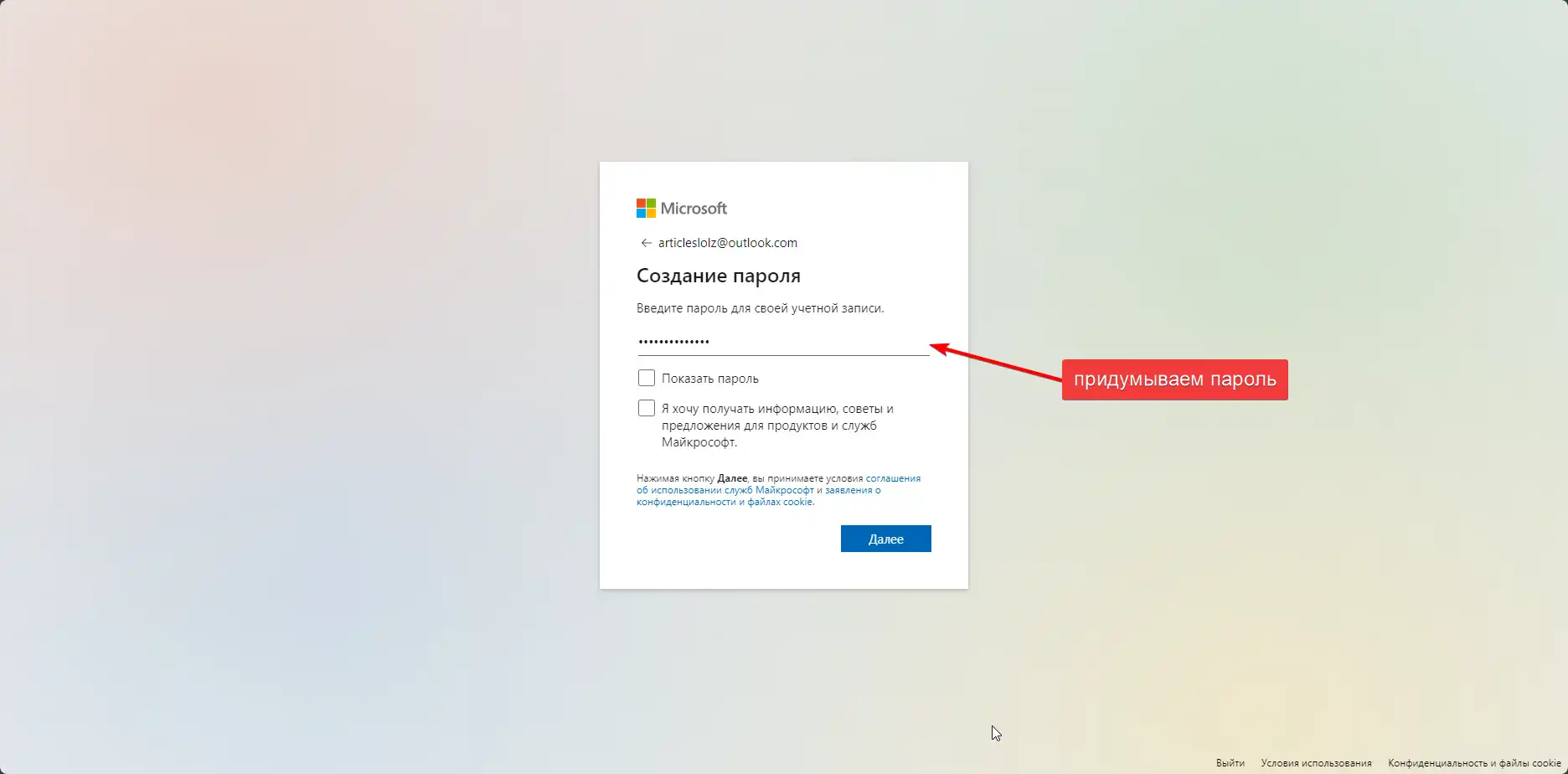Click the Создание пароля heading

(719, 276)
